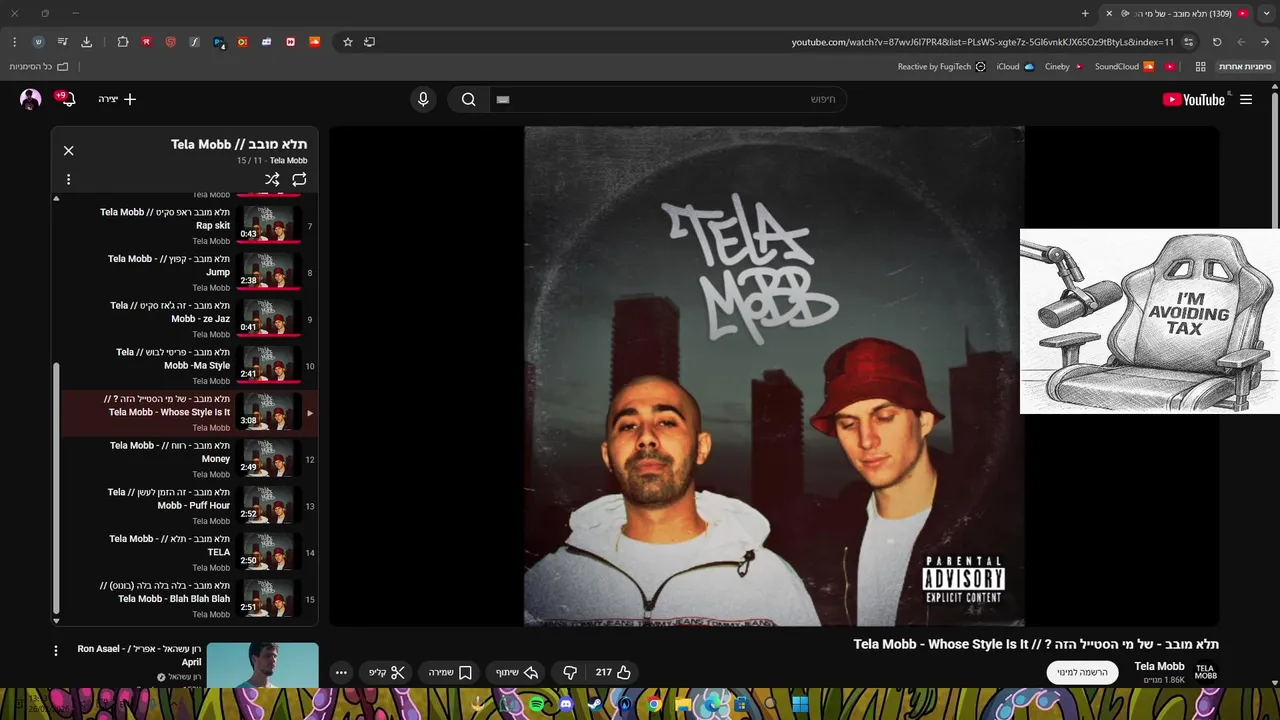This screenshot has width=1280, height=720.
Task: Open Chrome tab search dropdown arrow
Action: pos(1266,13)
